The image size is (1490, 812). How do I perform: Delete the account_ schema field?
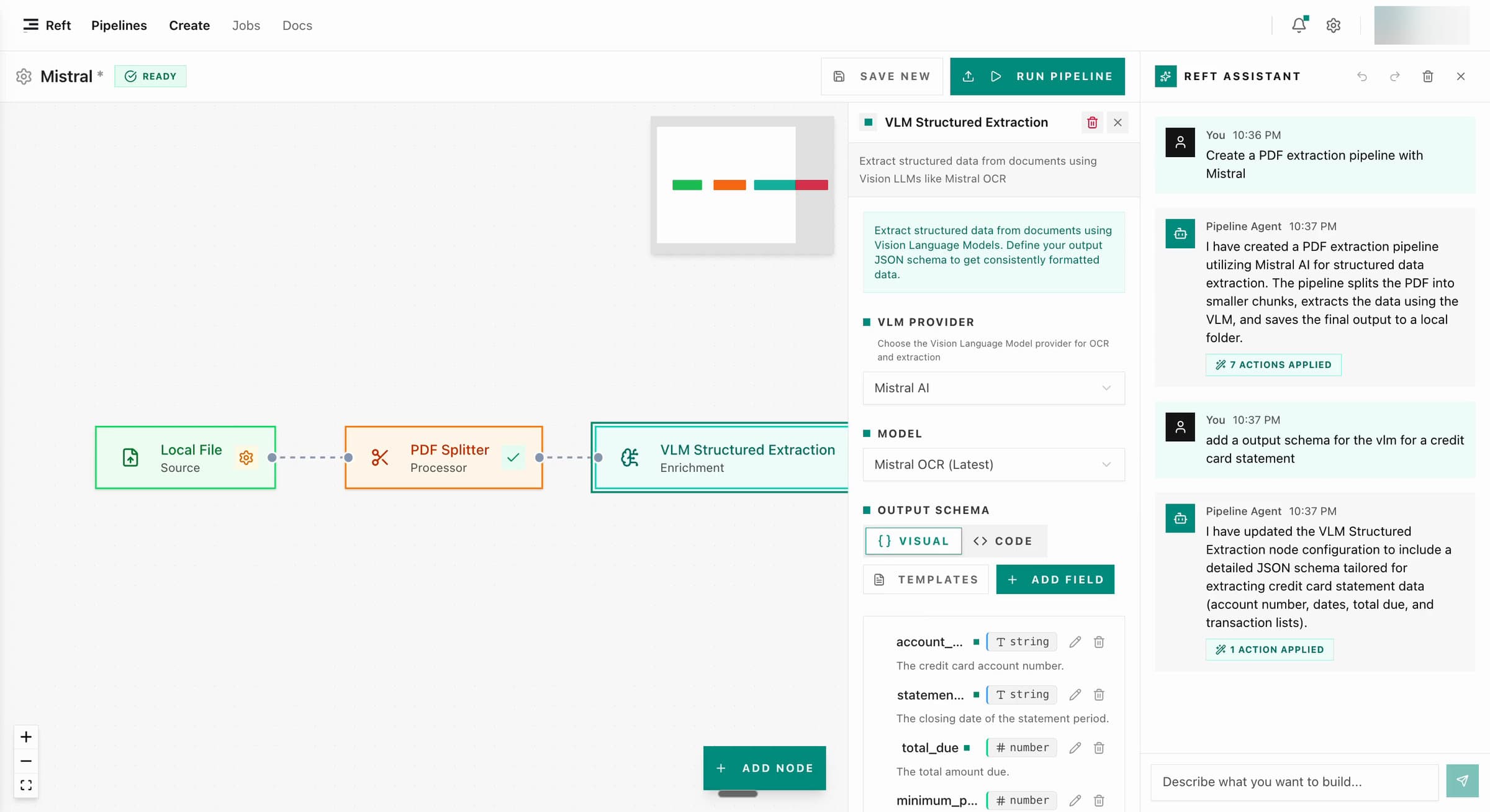pyautogui.click(x=1099, y=642)
